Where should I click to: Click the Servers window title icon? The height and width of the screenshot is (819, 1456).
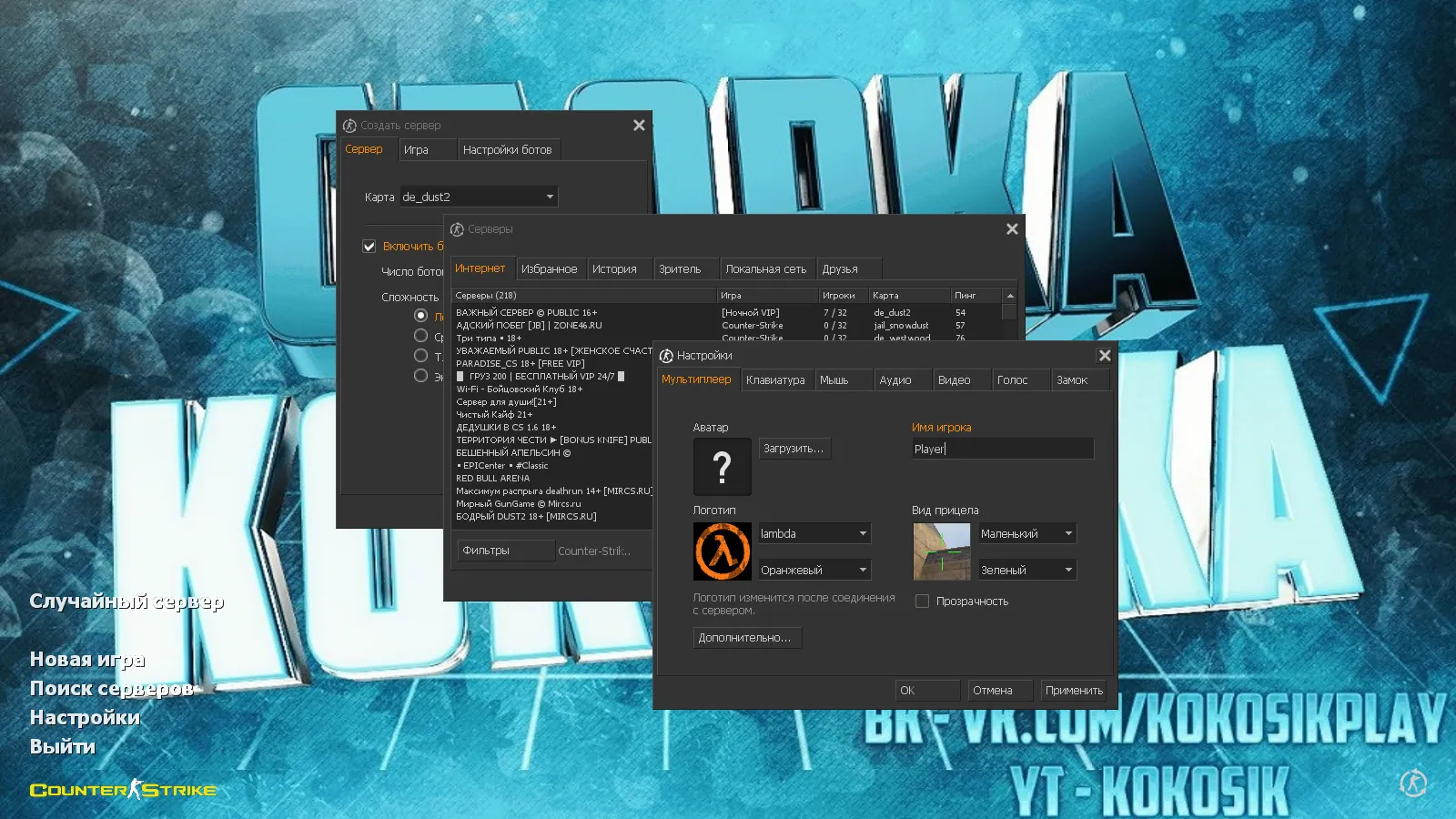(457, 229)
